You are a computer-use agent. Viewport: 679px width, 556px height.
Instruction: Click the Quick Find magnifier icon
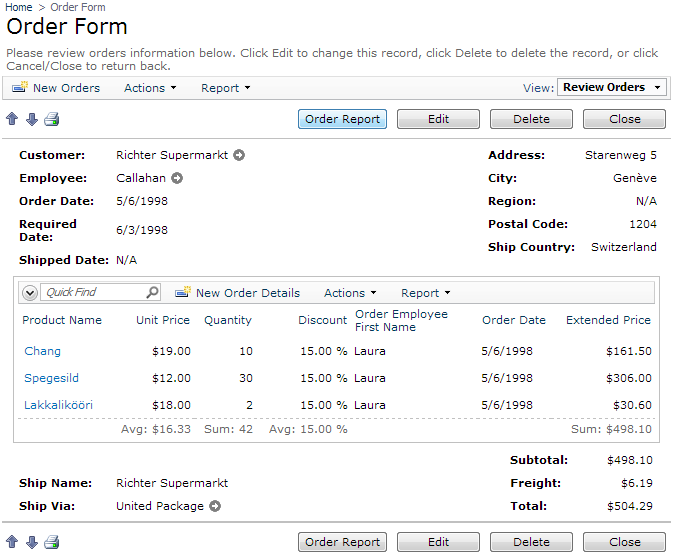[x=152, y=293]
